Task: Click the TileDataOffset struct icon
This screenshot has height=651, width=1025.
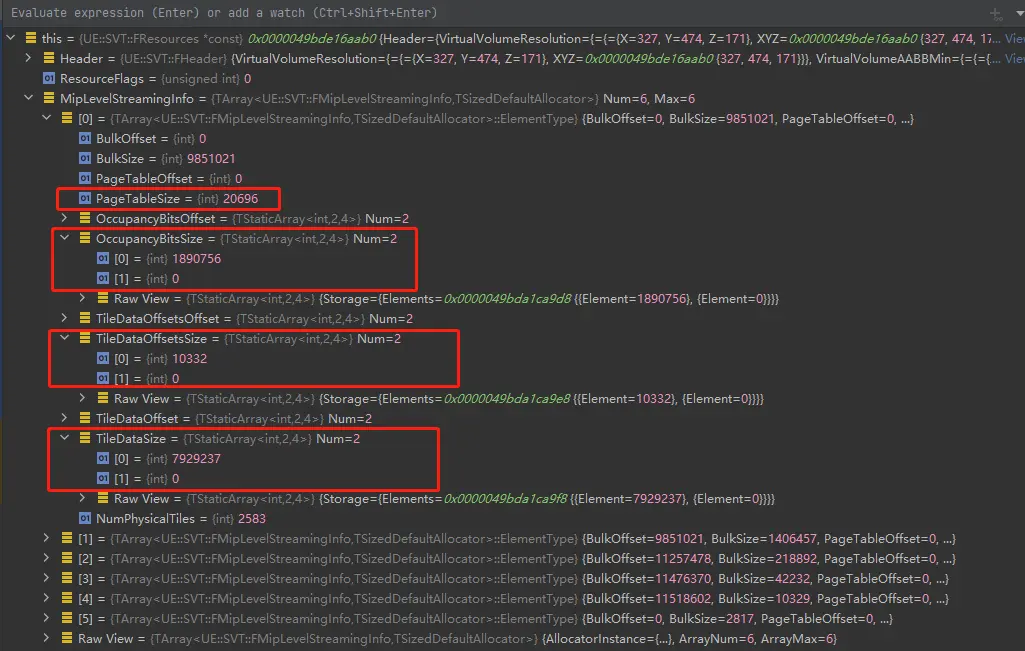Action: [x=84, y=418]
